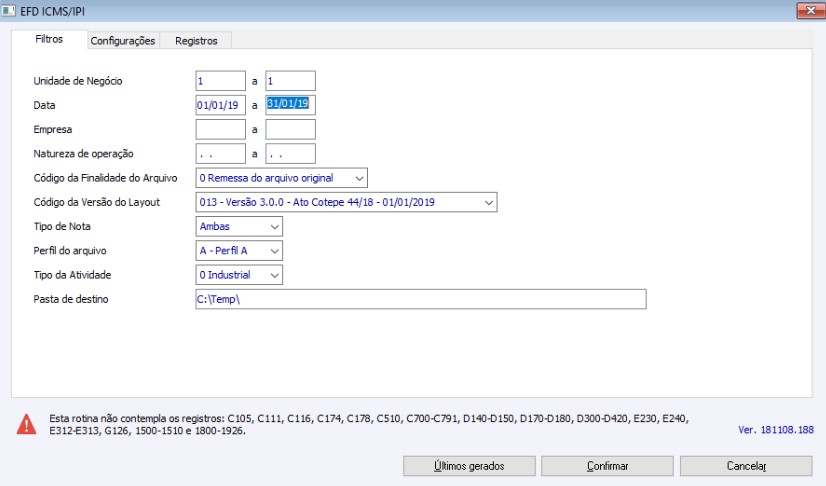Click the Unidade de Negócio start field
Image resolution: width=826 pixels, height=486 pixels.
tap(220, 81)
